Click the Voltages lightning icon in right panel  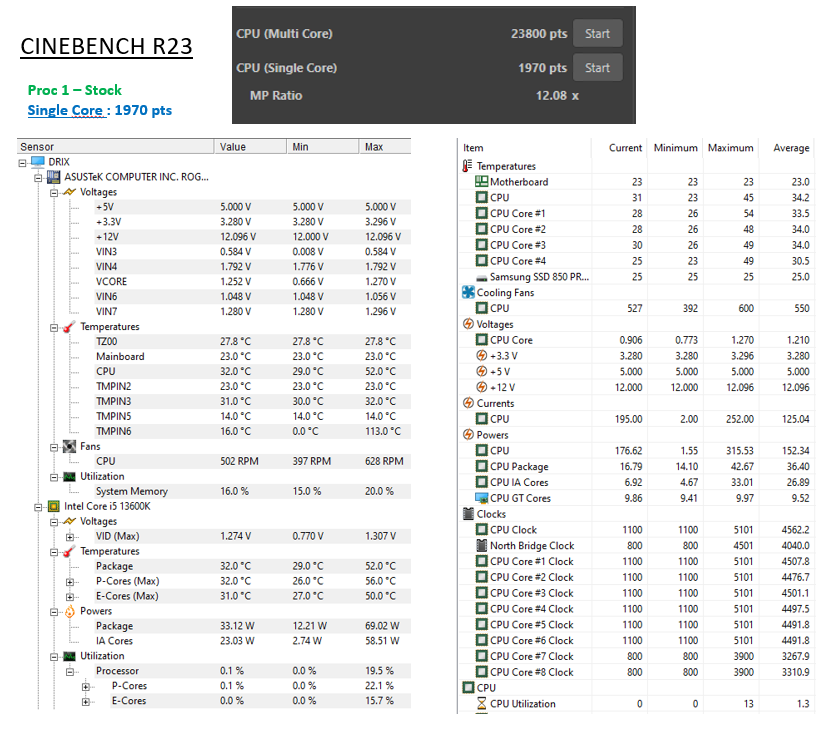click(x=468, y=324)
